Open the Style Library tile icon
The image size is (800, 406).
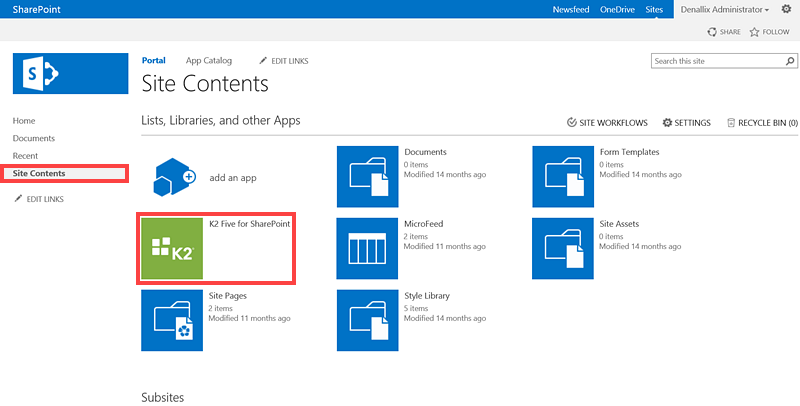366,319
